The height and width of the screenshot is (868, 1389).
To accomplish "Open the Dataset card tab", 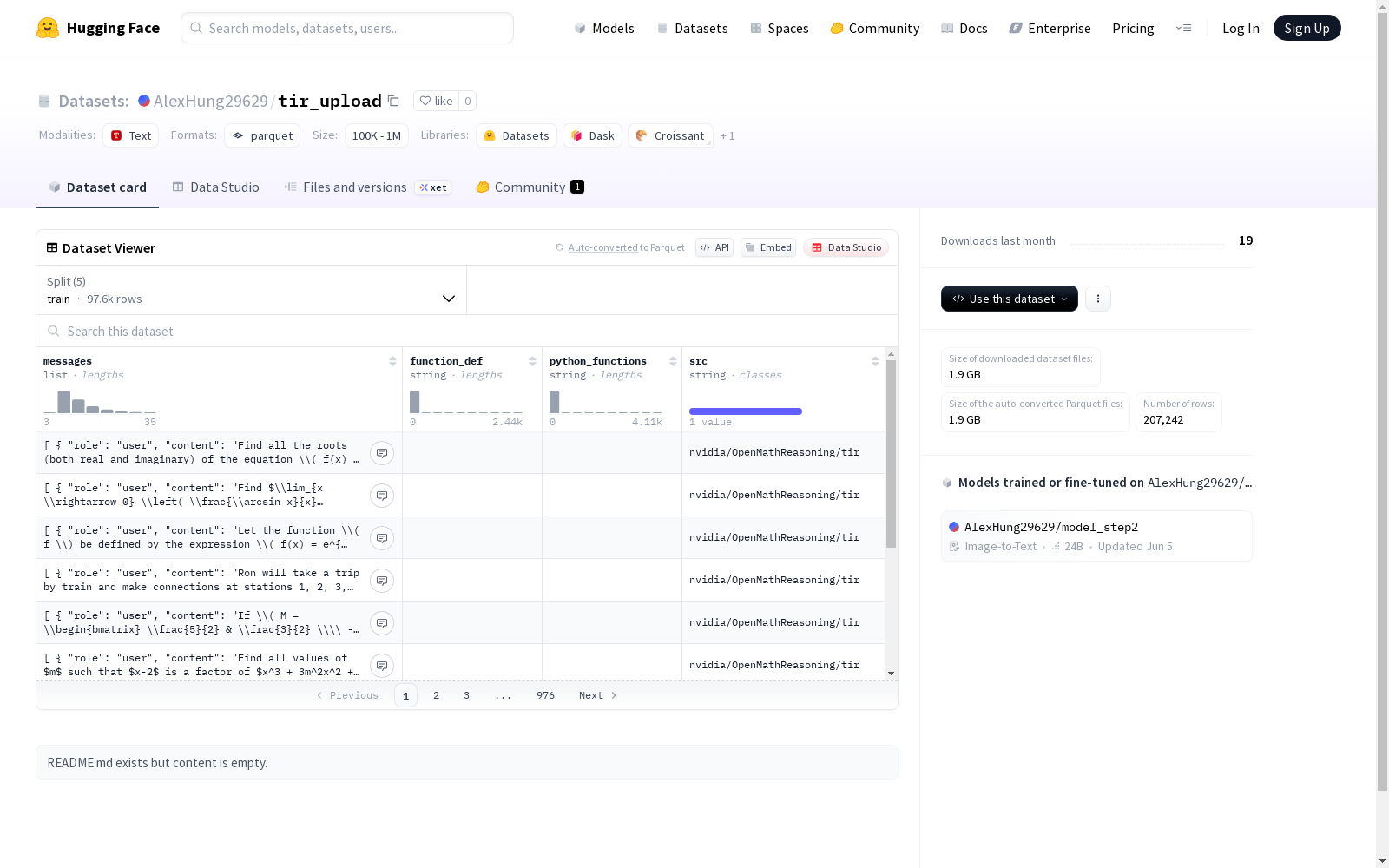I will tap(97, 187).
